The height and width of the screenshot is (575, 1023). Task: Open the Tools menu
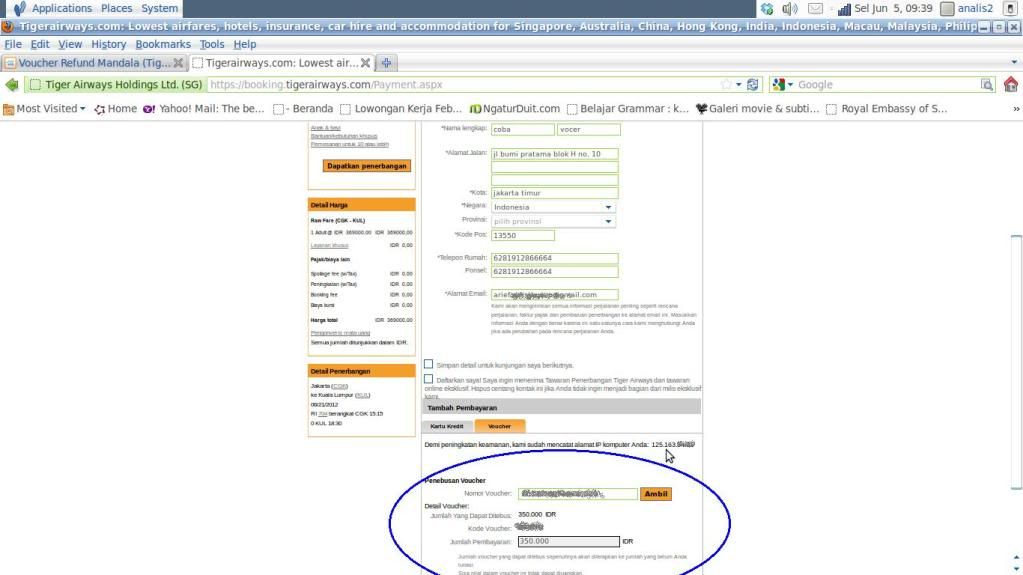tap(211, 44)
